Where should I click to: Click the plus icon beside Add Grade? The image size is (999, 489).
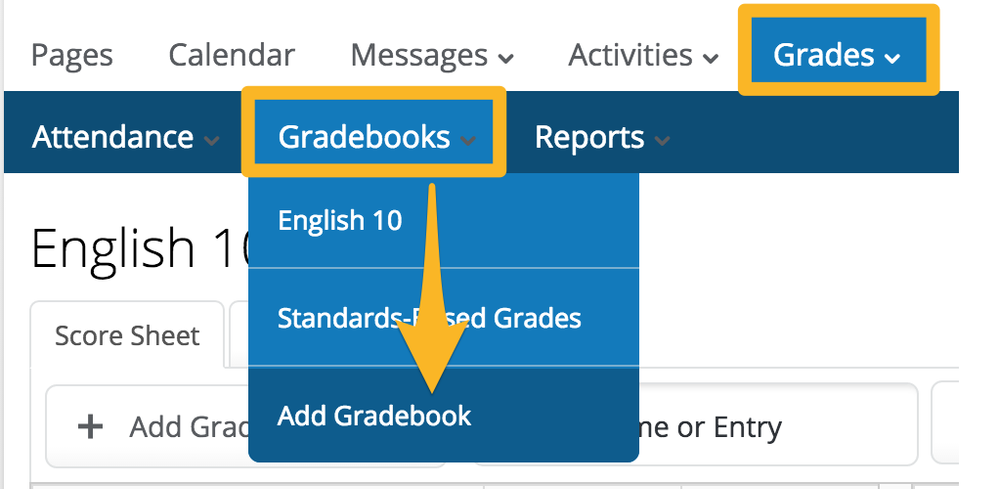(x=90, y=427)
